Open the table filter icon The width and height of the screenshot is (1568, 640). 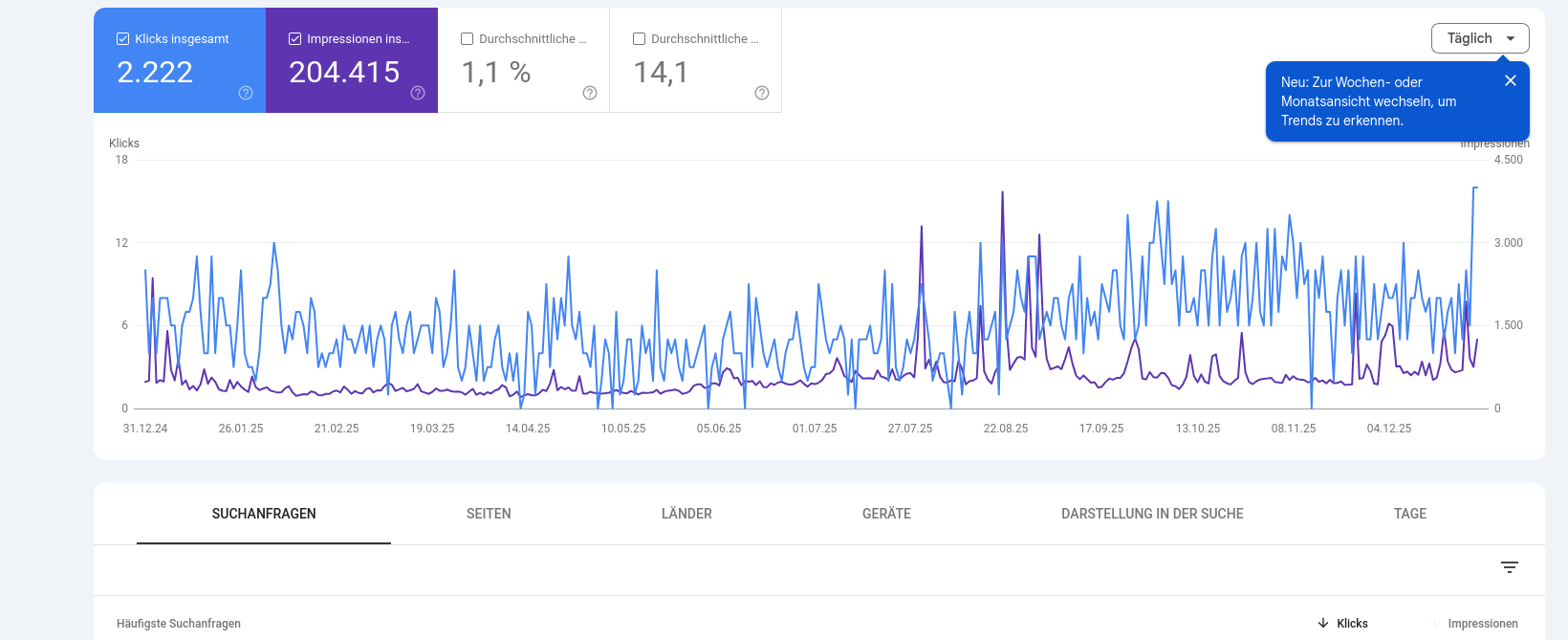tap(1510, 567)
